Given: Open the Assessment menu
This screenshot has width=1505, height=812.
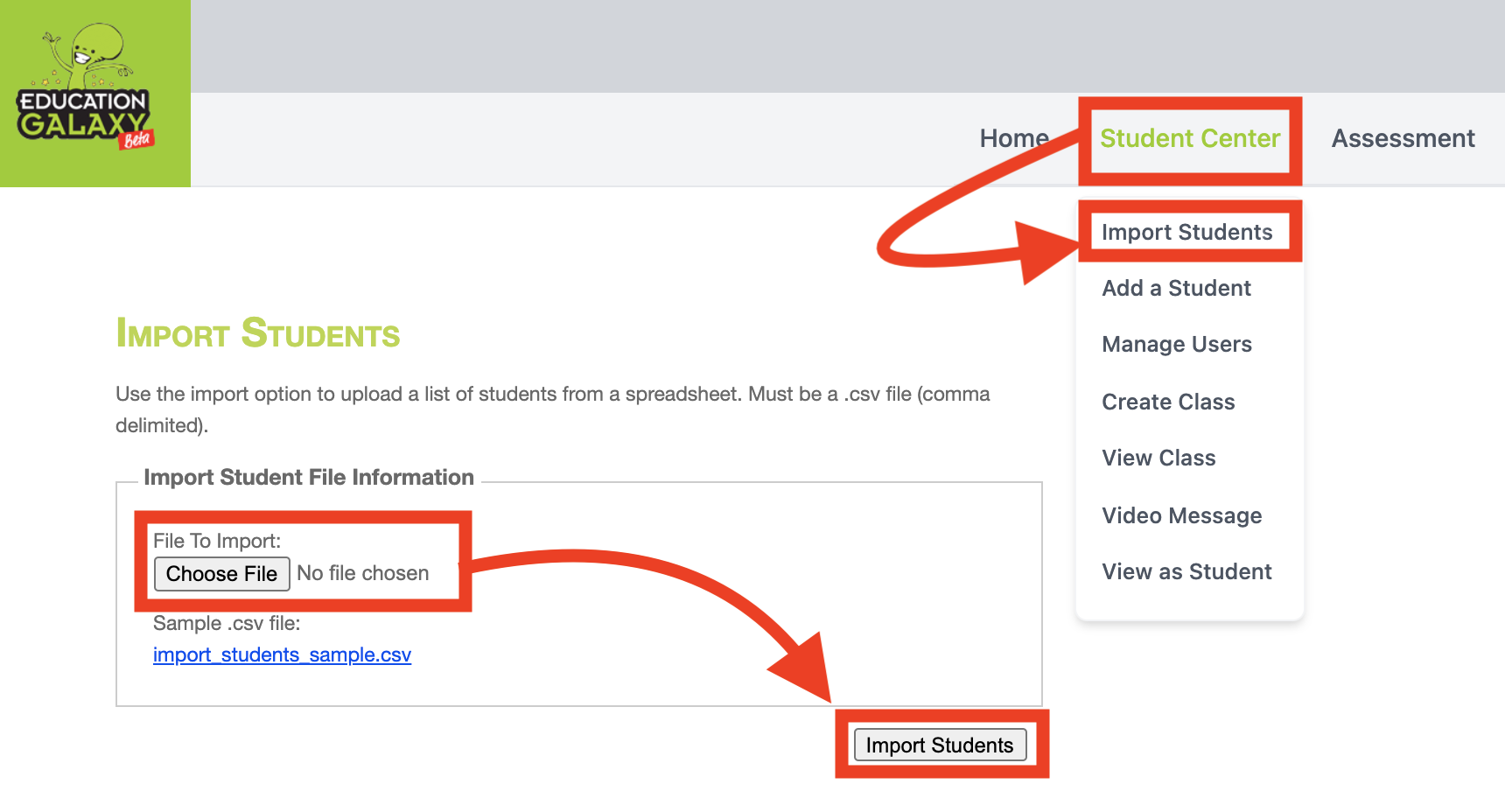Looking at the screenshot, I should (1403, 138).
